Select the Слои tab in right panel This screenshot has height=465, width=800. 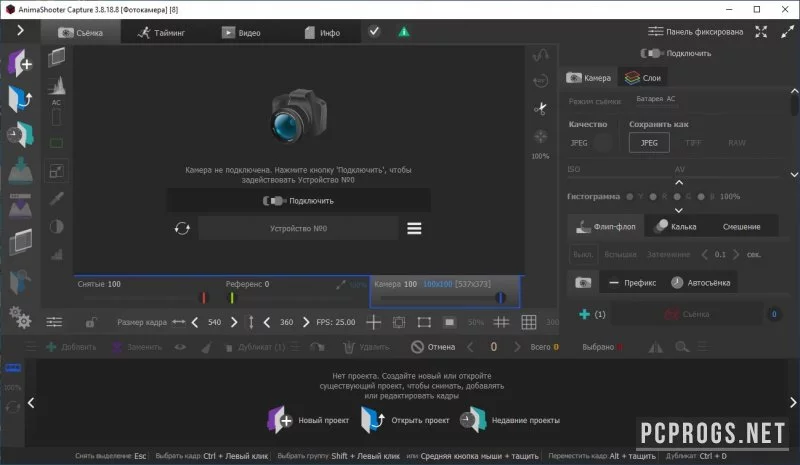pyautogui.click(x=643, y=78)
